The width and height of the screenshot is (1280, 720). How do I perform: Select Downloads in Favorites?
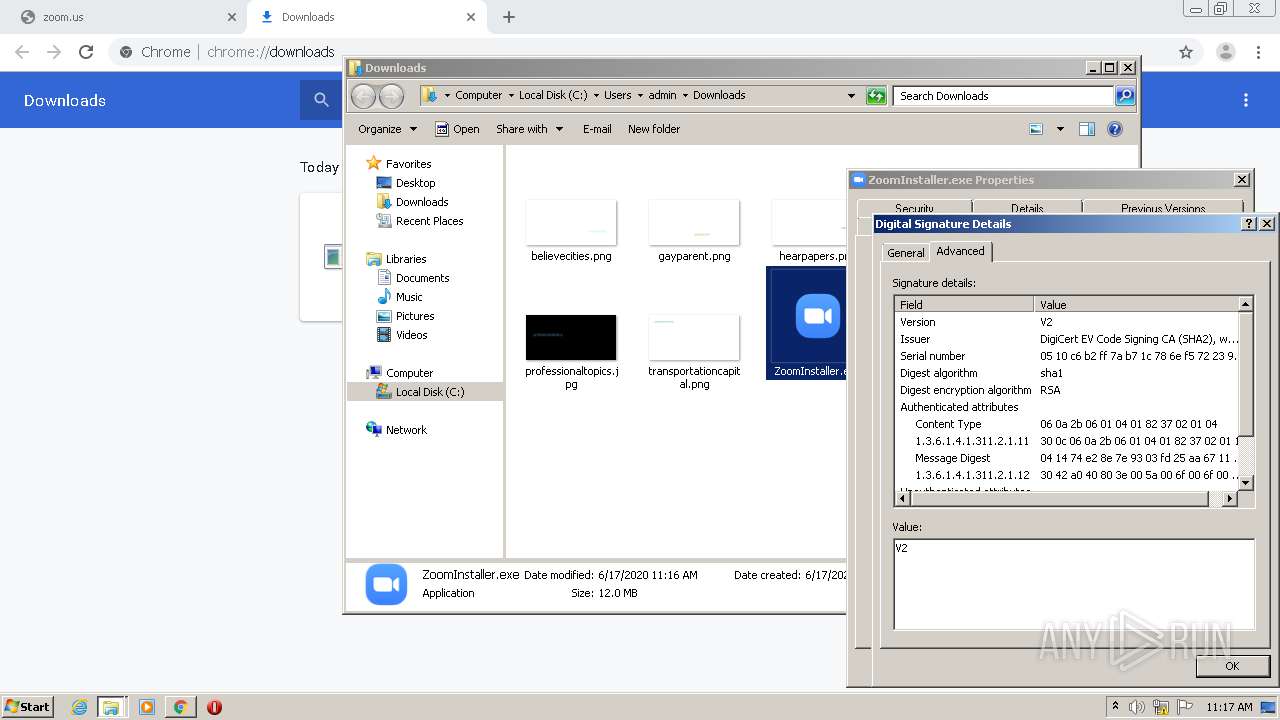coord(421,202)
